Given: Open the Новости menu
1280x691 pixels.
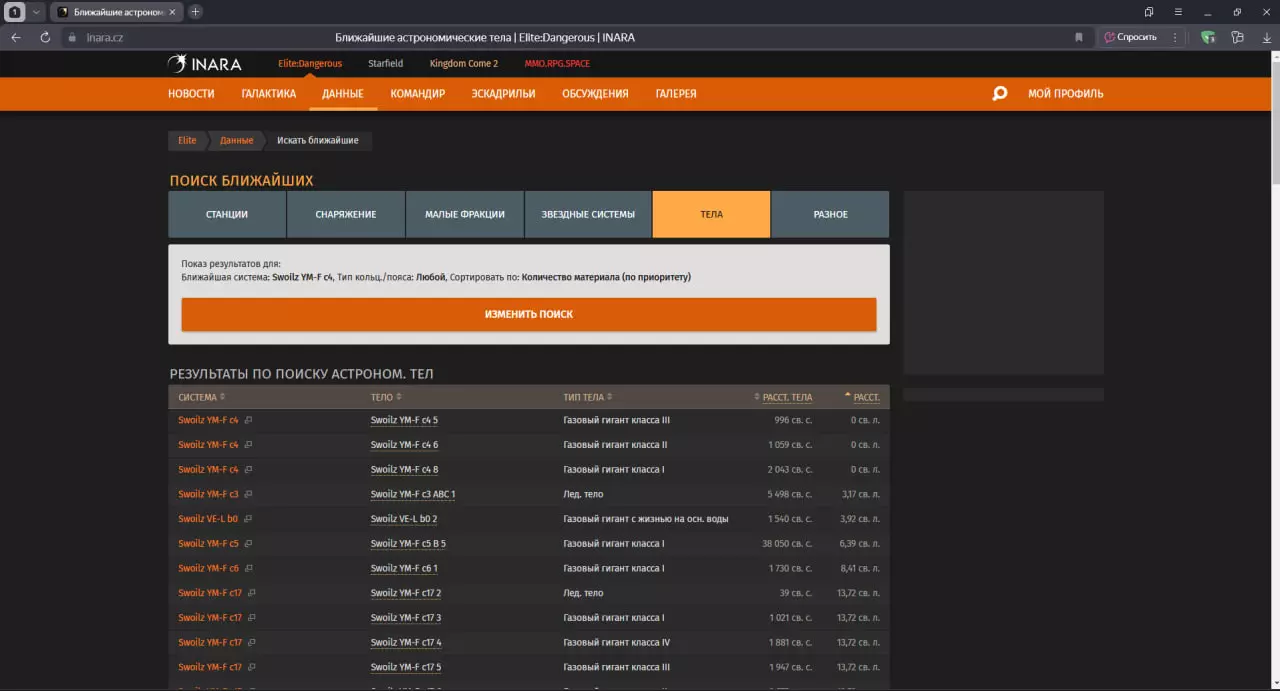Looking at the screenshot, I should 191,93.
